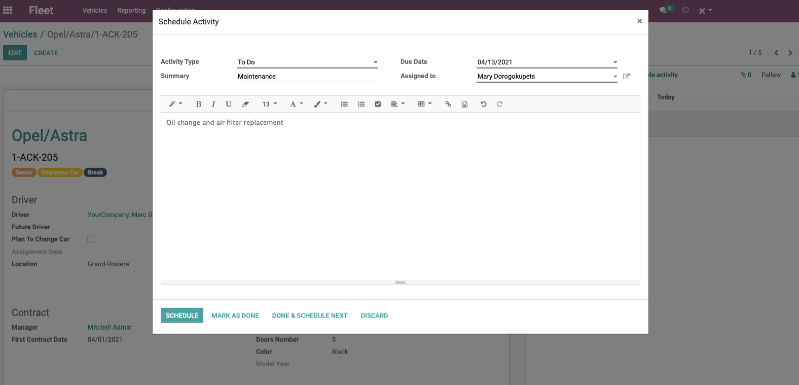This screenshot has height=385, width=799.
Task: Open the debug tools dropdown in navbar
Action: [705, 10]
